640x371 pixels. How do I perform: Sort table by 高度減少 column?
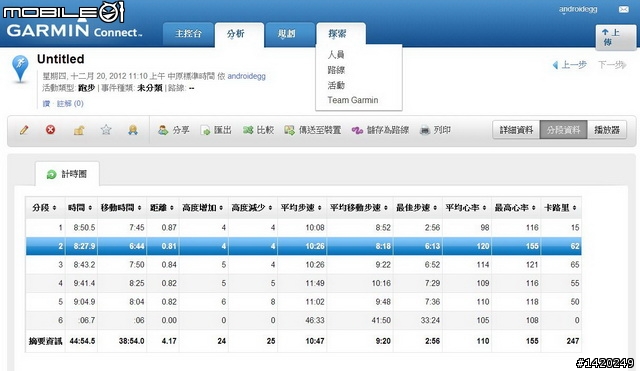pos(253,208)
